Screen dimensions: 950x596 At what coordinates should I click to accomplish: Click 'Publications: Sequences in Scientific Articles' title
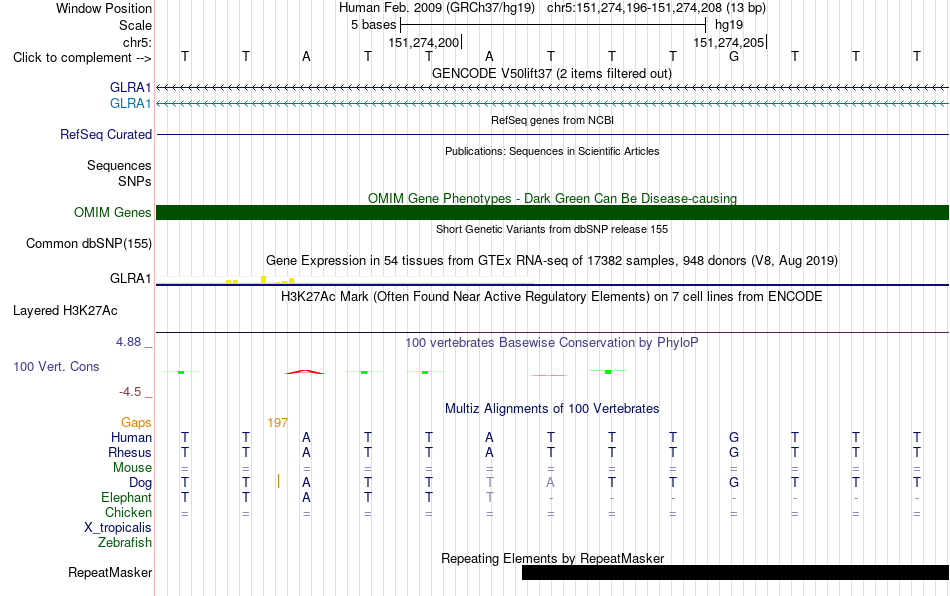[x=552, y=151]
